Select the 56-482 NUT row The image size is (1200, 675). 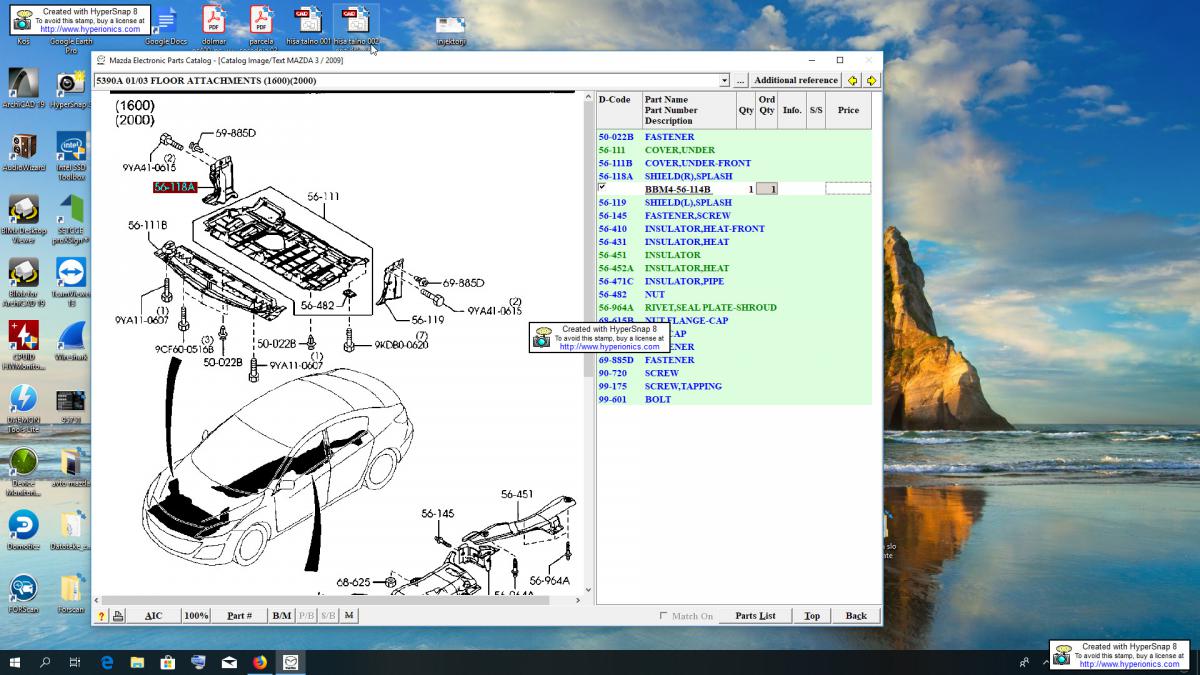[x=734, y=295]
